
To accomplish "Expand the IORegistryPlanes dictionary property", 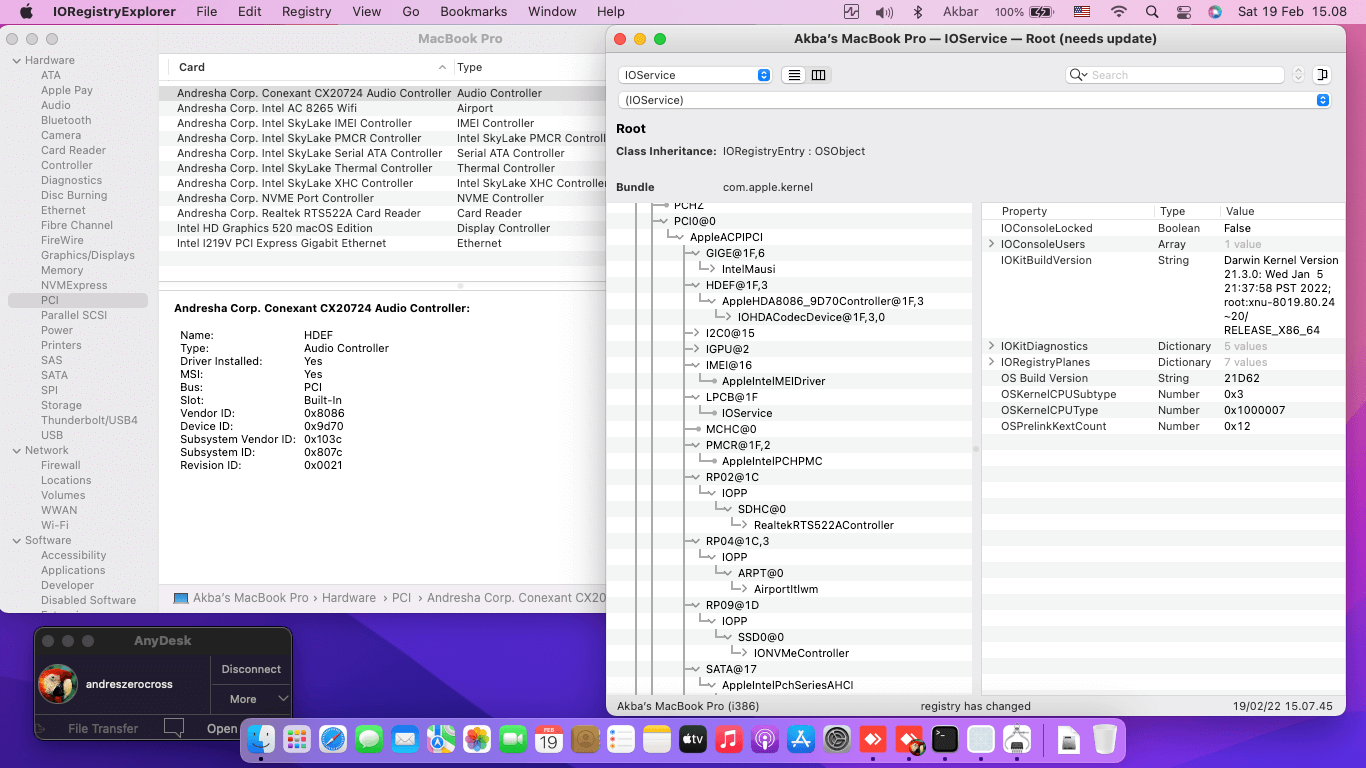I will point(992,362).
